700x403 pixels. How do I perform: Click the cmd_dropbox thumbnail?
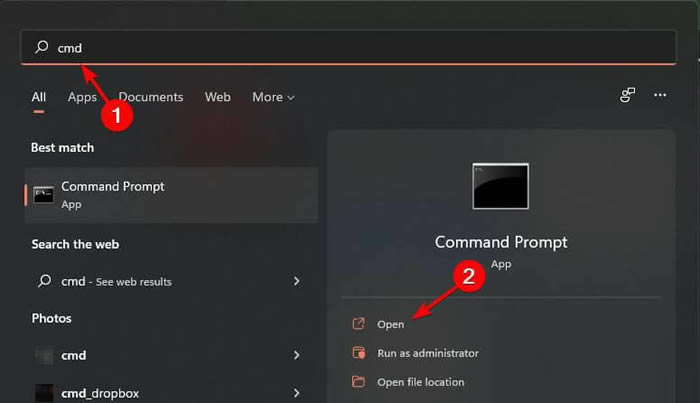click(x=44, y=393)
